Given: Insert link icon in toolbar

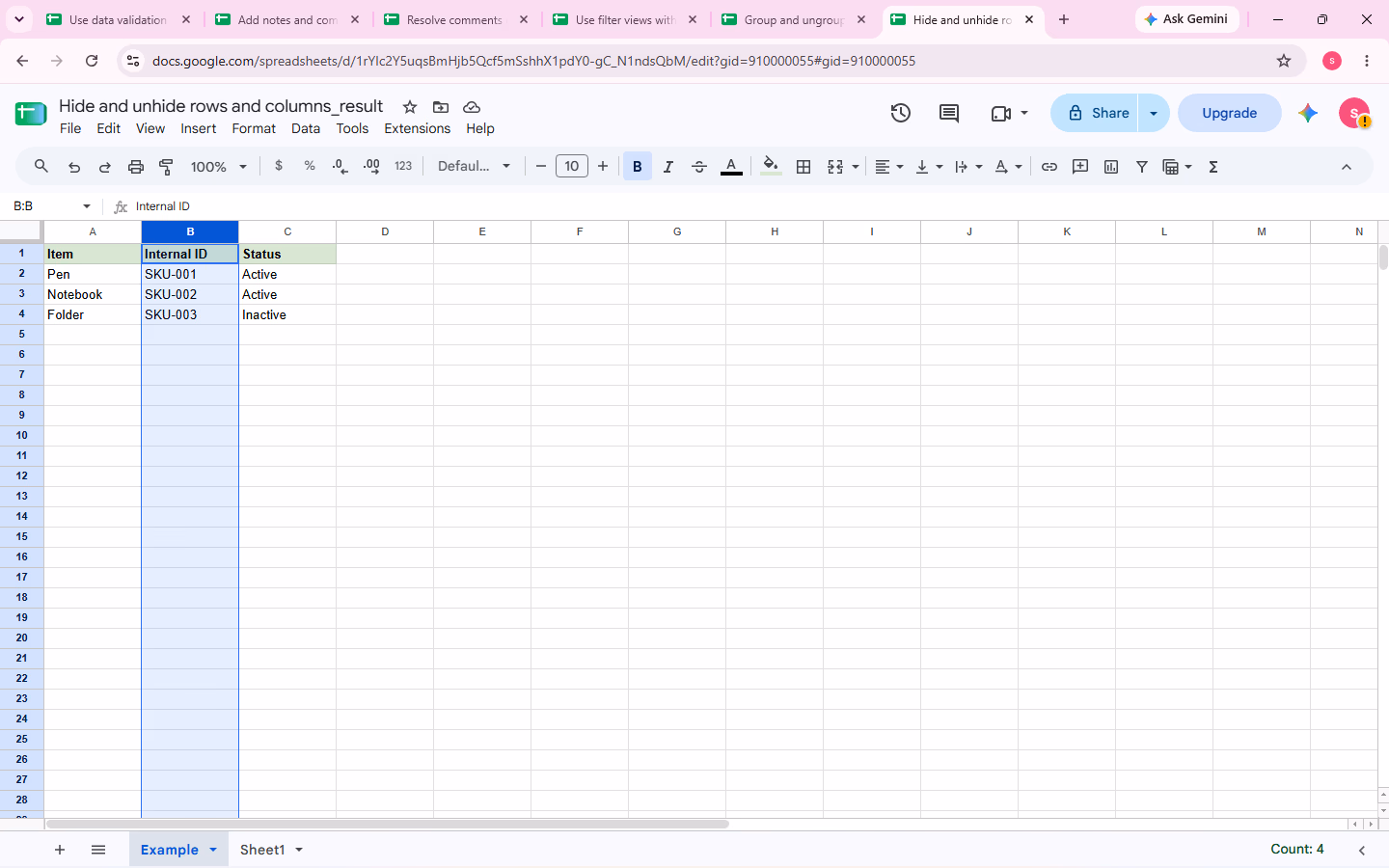Looking at the screenshot, I should [1049, 167].
